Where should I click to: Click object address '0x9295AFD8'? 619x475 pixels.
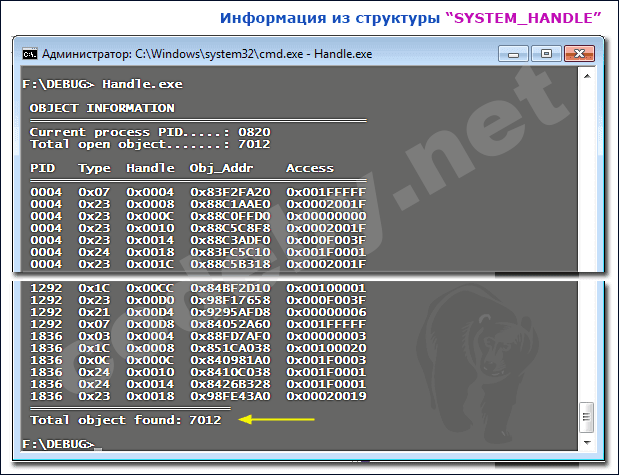(x=231, y=312)
